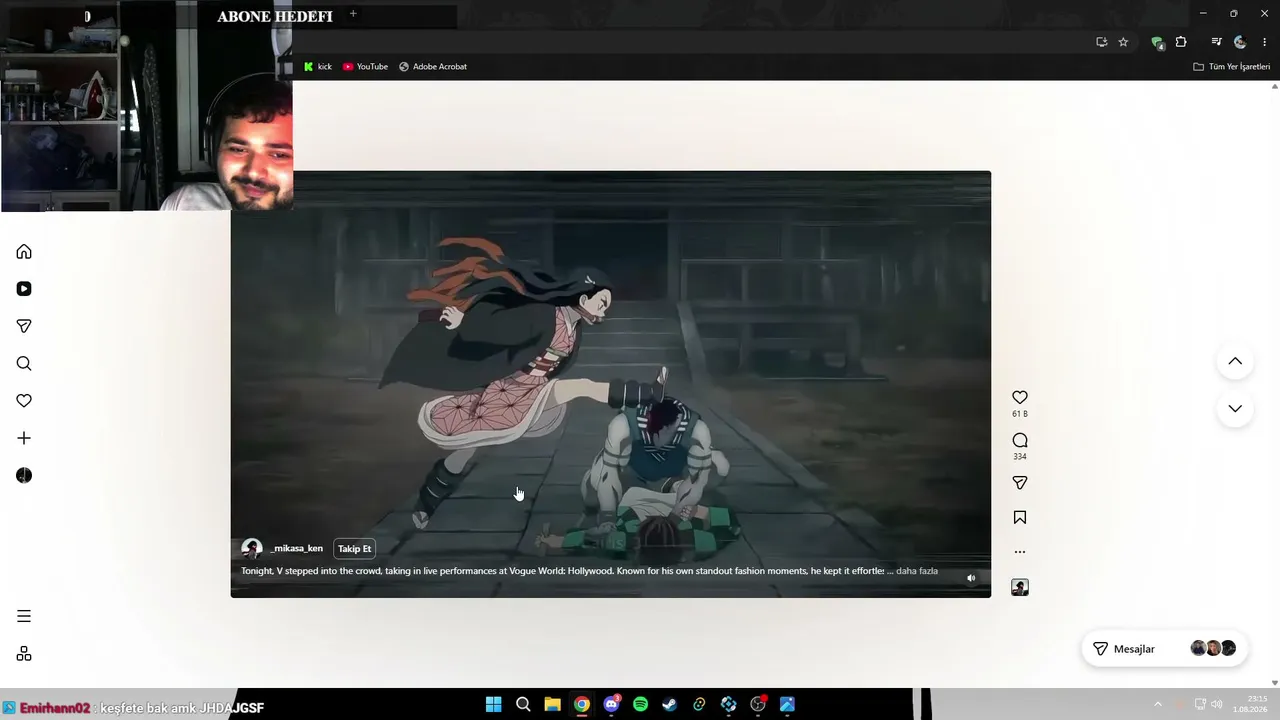Open Discord from the taskbar
The width and height of the screenshot is (1280, 720).
(x=611, y=705)
